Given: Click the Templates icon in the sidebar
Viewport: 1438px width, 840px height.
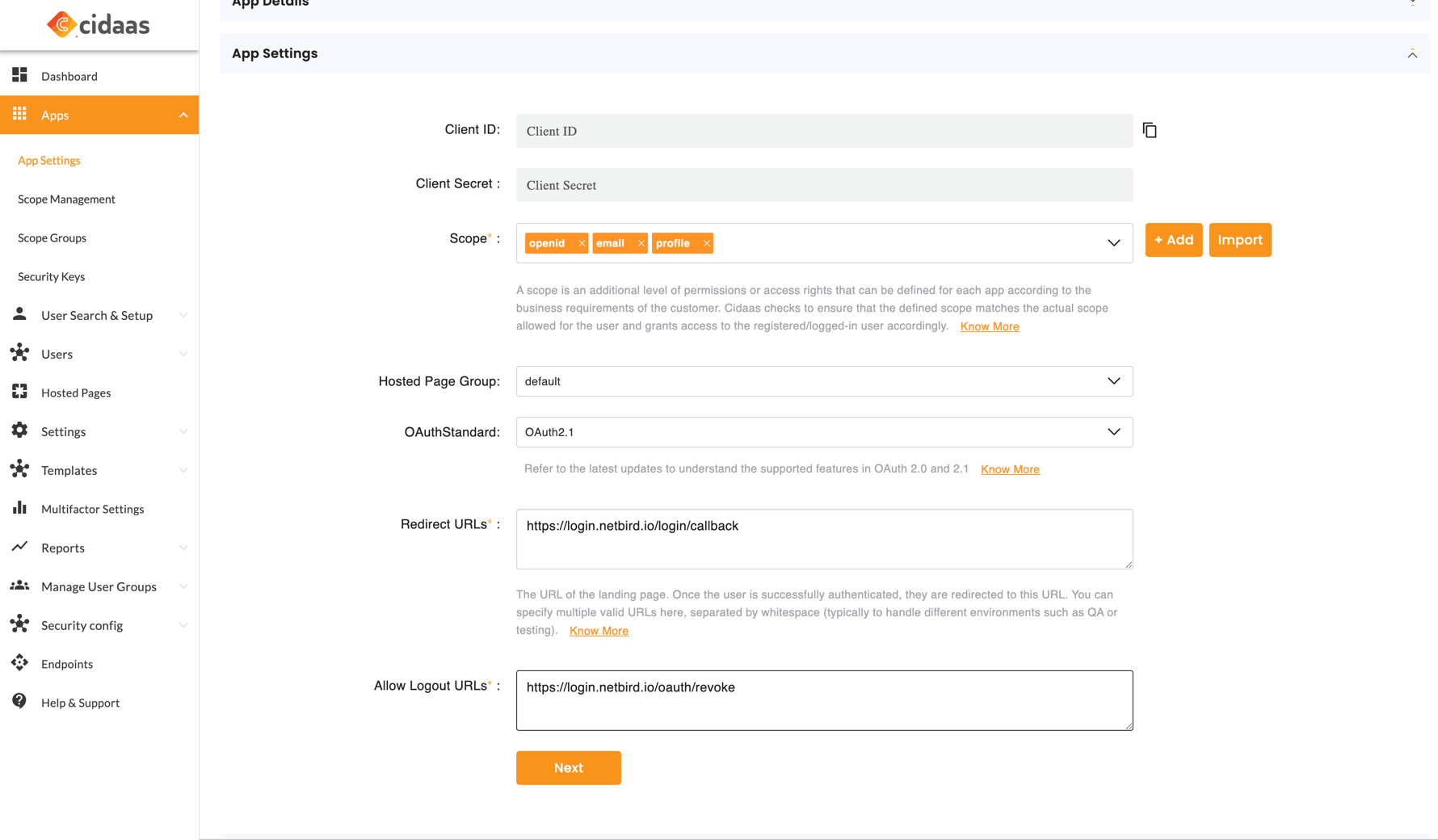Looking at the screenshot, I should (20, 470).
